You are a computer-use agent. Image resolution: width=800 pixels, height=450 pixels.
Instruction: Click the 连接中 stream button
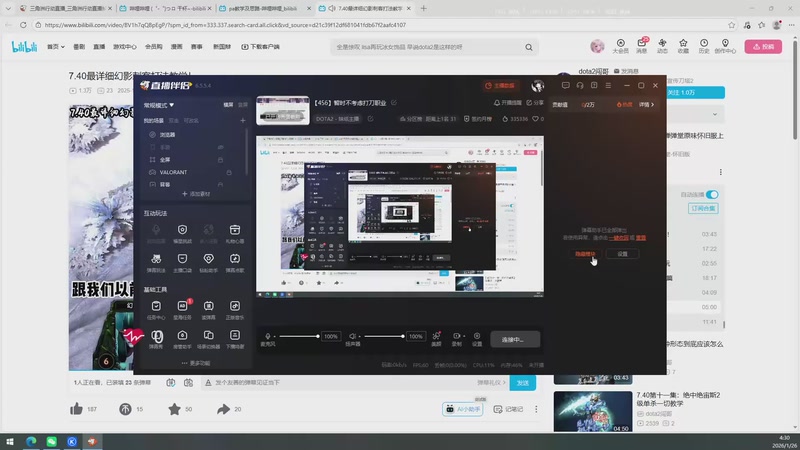(x=515, y=339)
